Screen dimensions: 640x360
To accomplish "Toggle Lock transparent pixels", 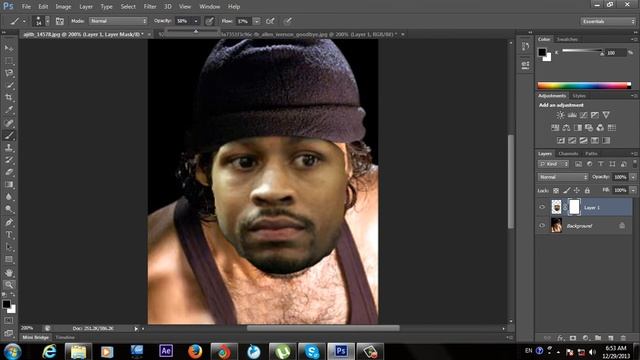I will pos(556,190).
